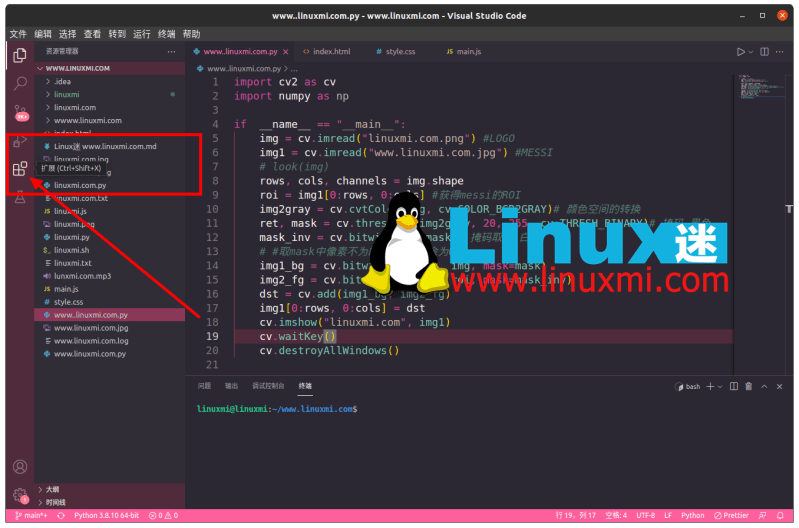Switch to the 输出 panel tab
Screen dimensions: 799x528
[231, 386]
